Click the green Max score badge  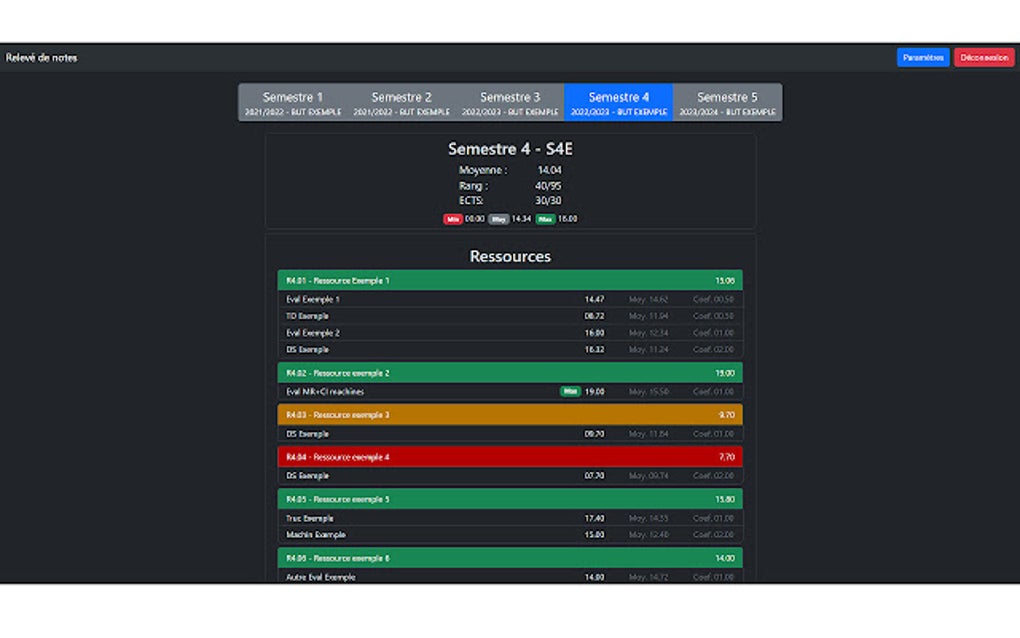pyautogui.click(x=545, y=219)
